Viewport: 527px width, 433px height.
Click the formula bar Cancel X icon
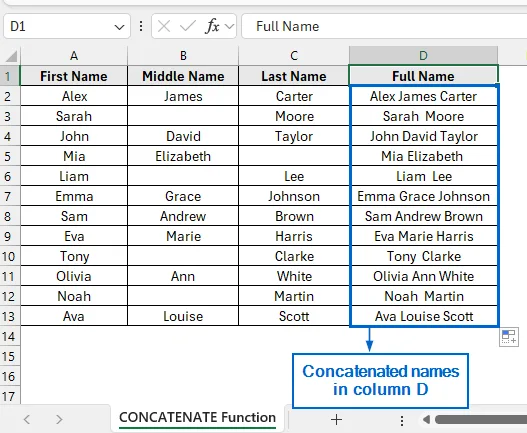coord(164,26)
